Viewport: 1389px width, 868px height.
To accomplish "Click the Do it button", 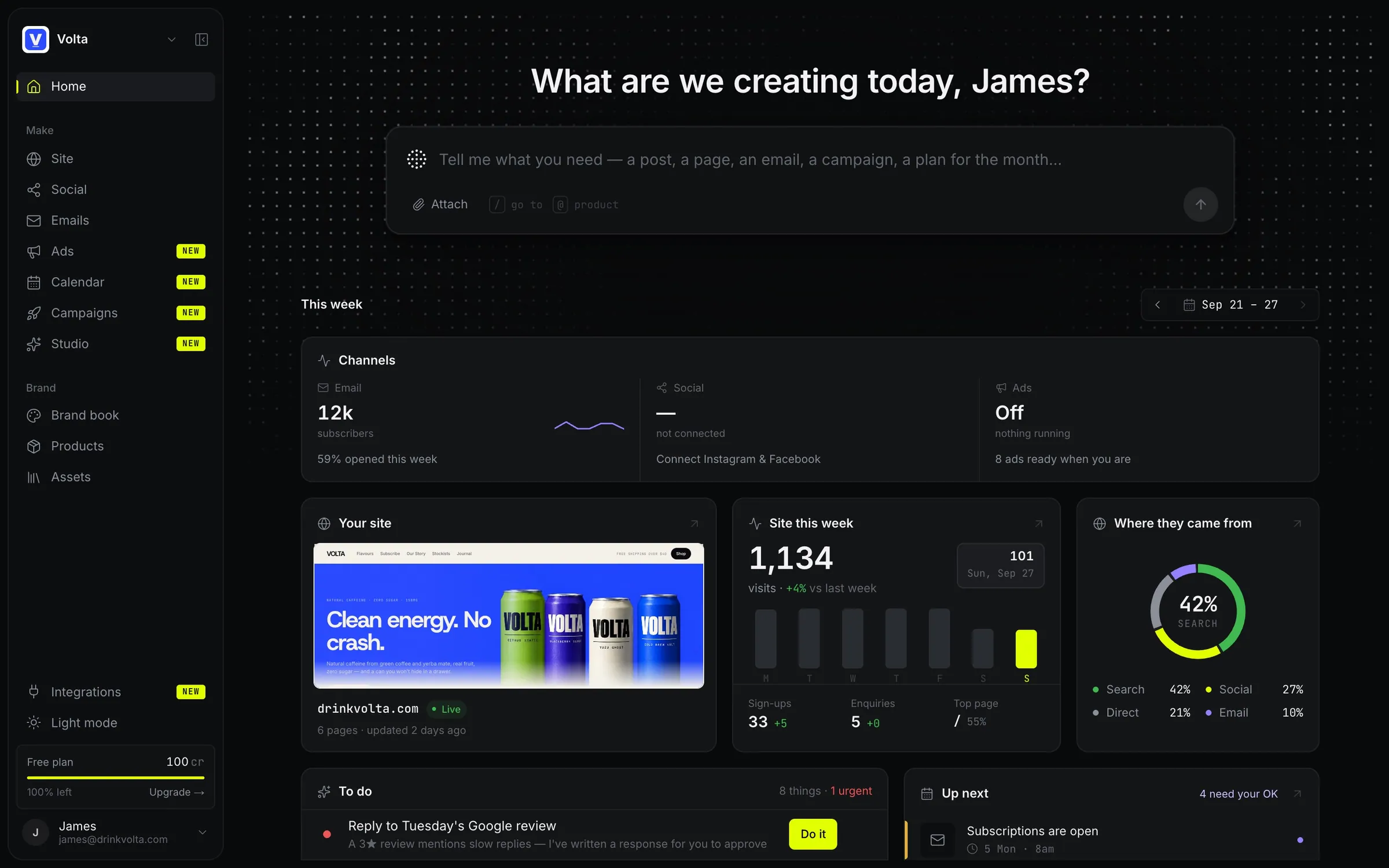I will (x=813, y=834).
